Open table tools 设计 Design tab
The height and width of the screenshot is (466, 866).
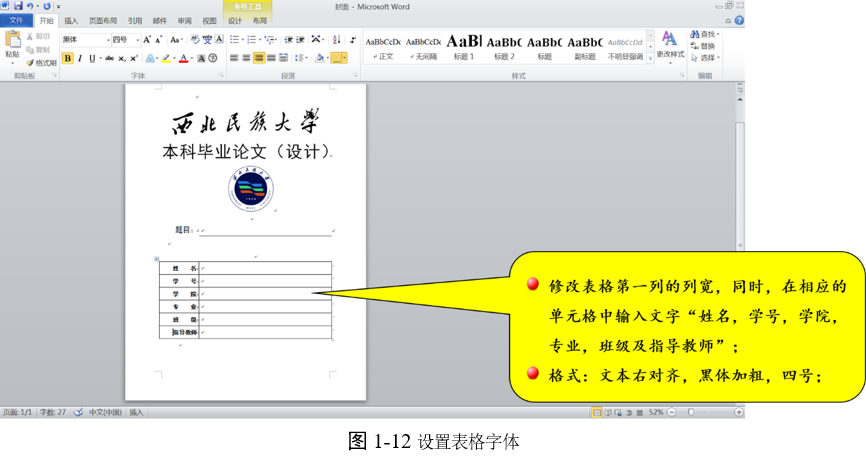click(235, 21)
